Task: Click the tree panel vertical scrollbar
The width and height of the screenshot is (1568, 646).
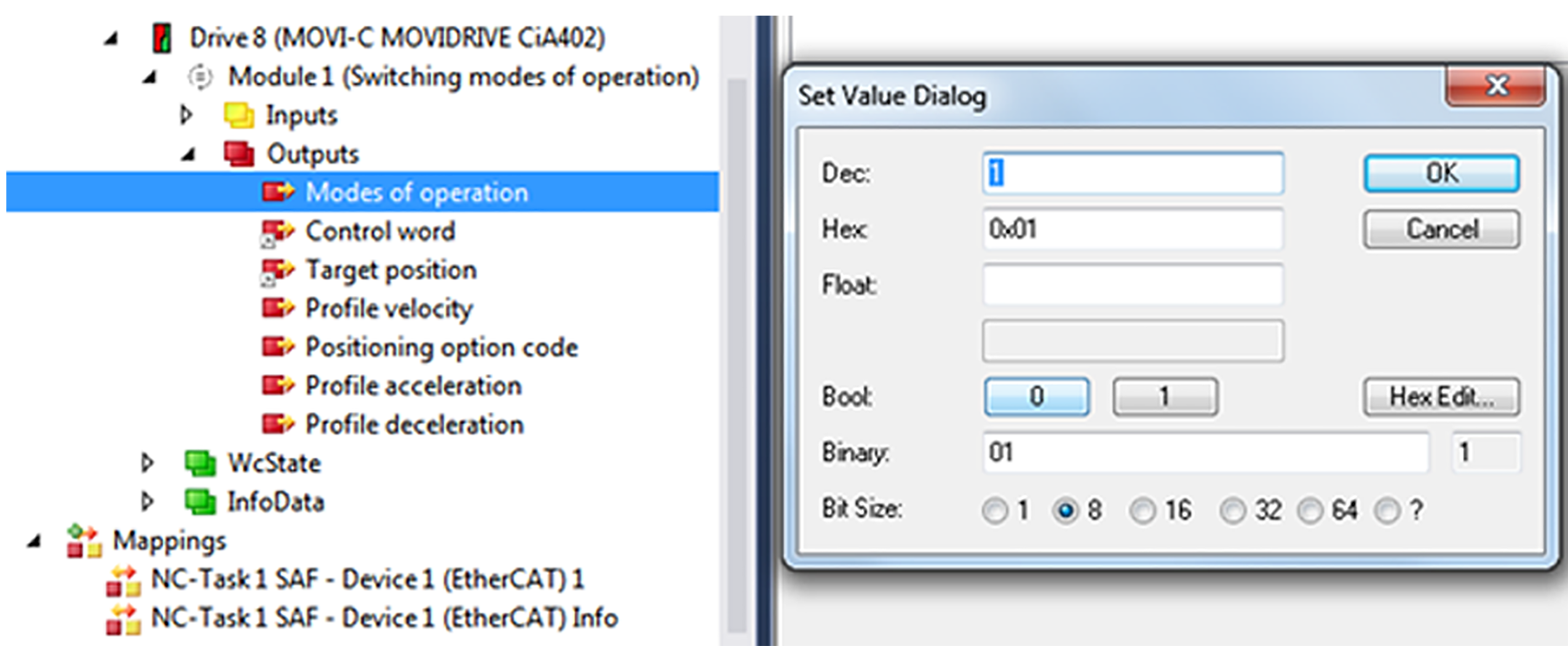Action: tap(736, 356)
